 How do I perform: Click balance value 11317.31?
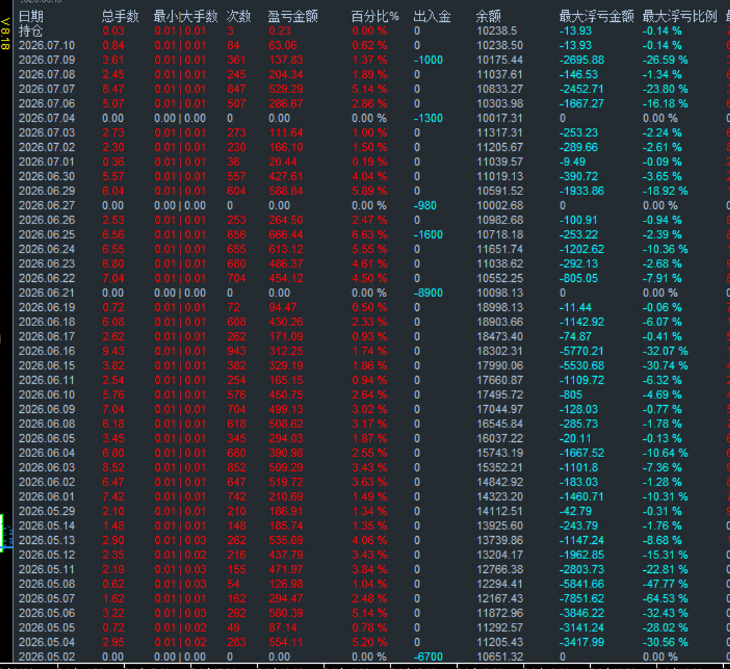pos(500,133)
